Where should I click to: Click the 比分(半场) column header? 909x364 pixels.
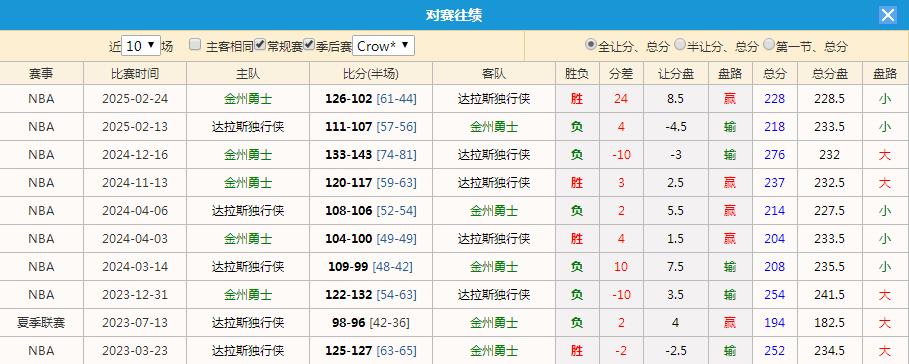click(371, 74)
